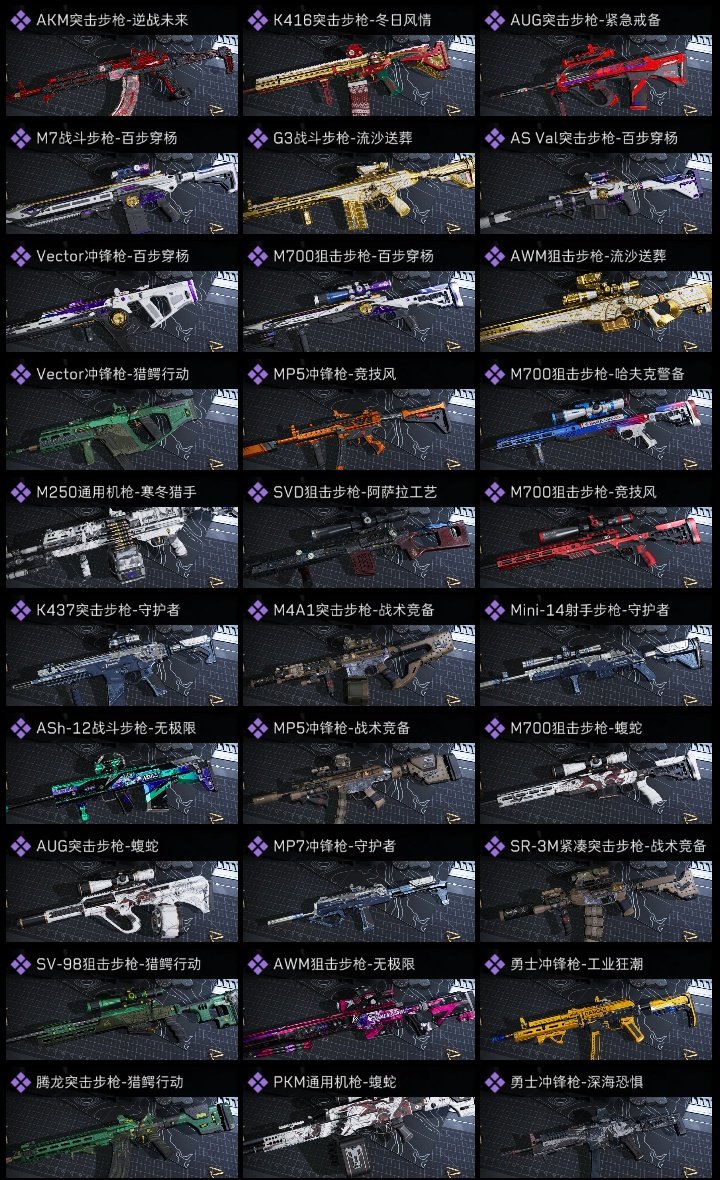Select the pink AWM无极限 sniper skin image
Screen dimensions: 720x1180
pos(359,1019)
